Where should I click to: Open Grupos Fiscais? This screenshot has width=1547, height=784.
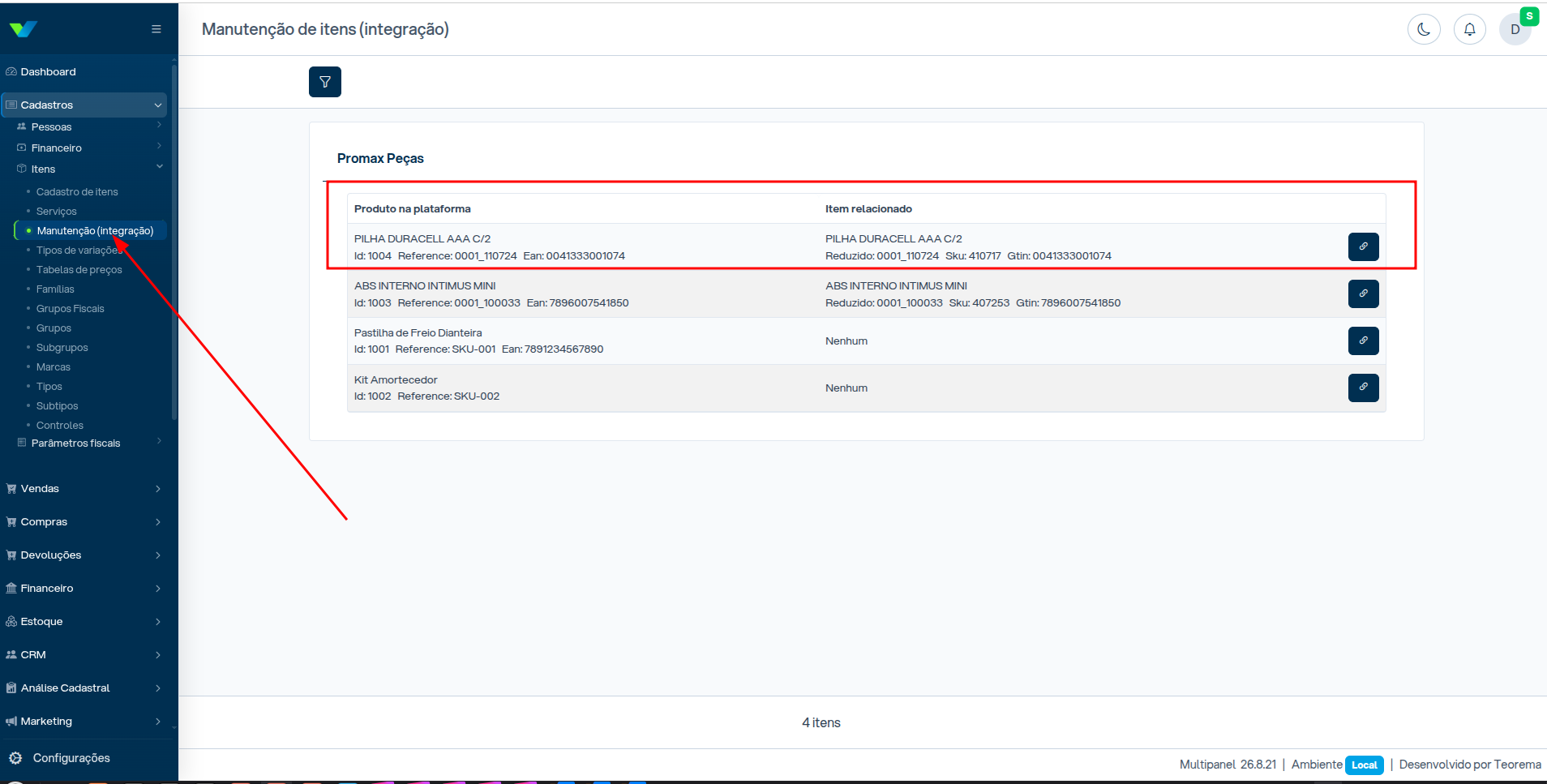(71, 309)
